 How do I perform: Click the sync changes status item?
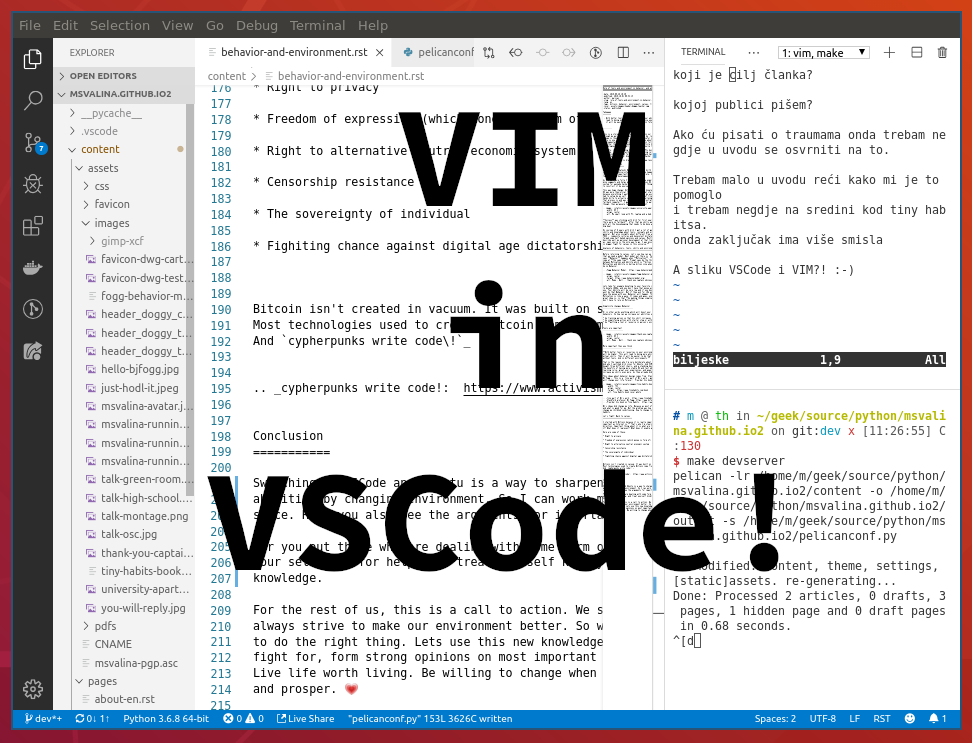92,719
